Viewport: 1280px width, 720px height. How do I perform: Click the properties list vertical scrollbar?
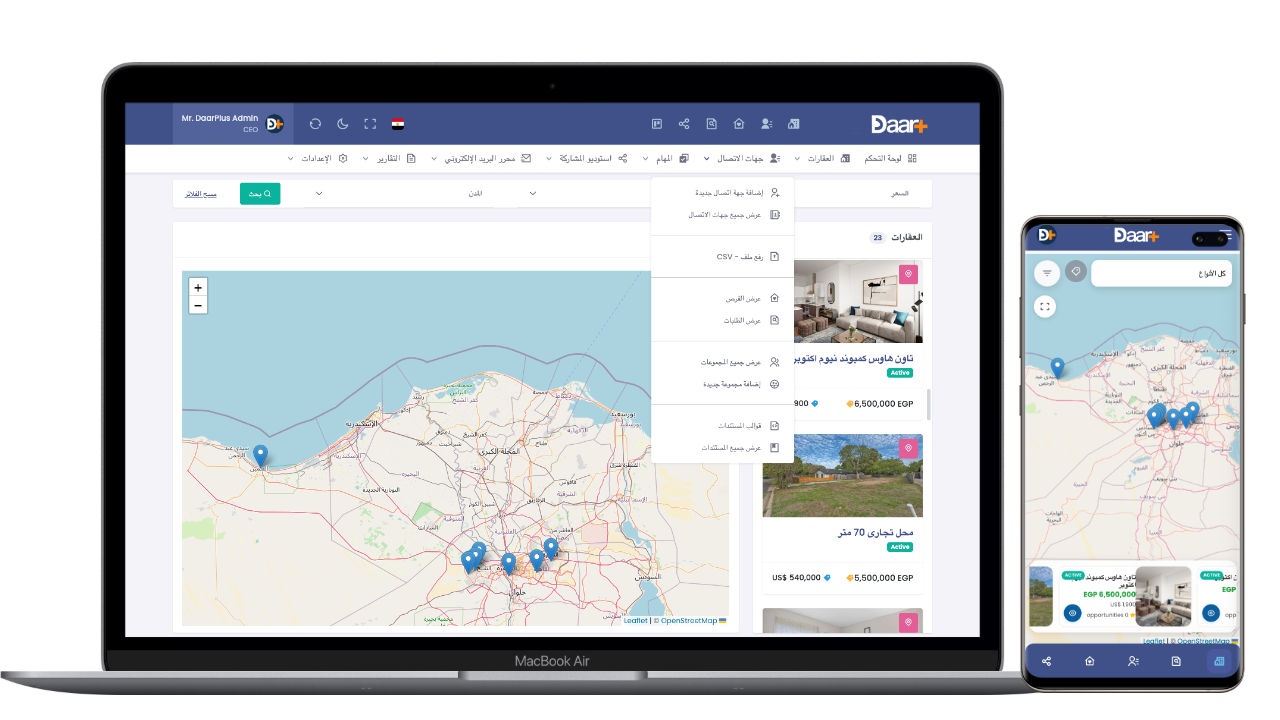click(x=929, y=404)
